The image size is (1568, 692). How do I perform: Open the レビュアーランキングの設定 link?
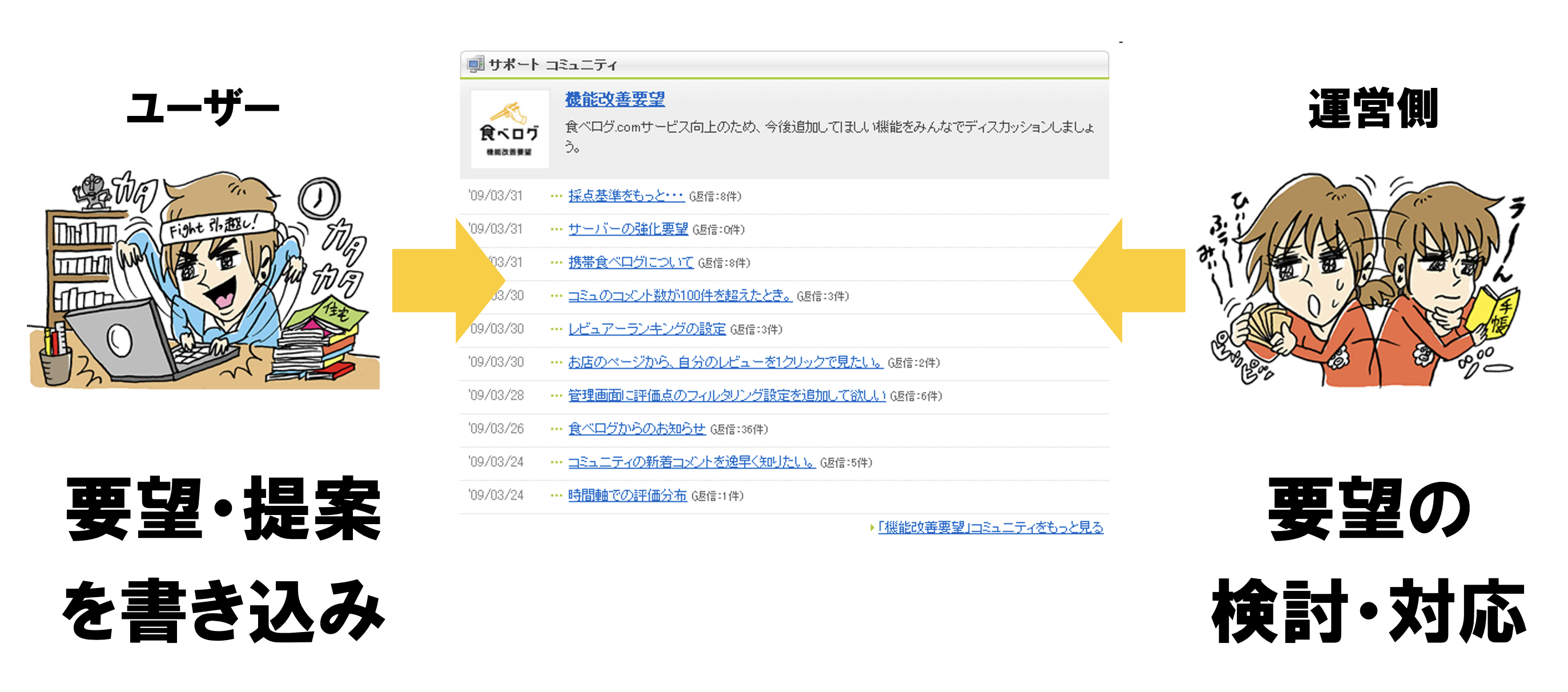[646, 329]
